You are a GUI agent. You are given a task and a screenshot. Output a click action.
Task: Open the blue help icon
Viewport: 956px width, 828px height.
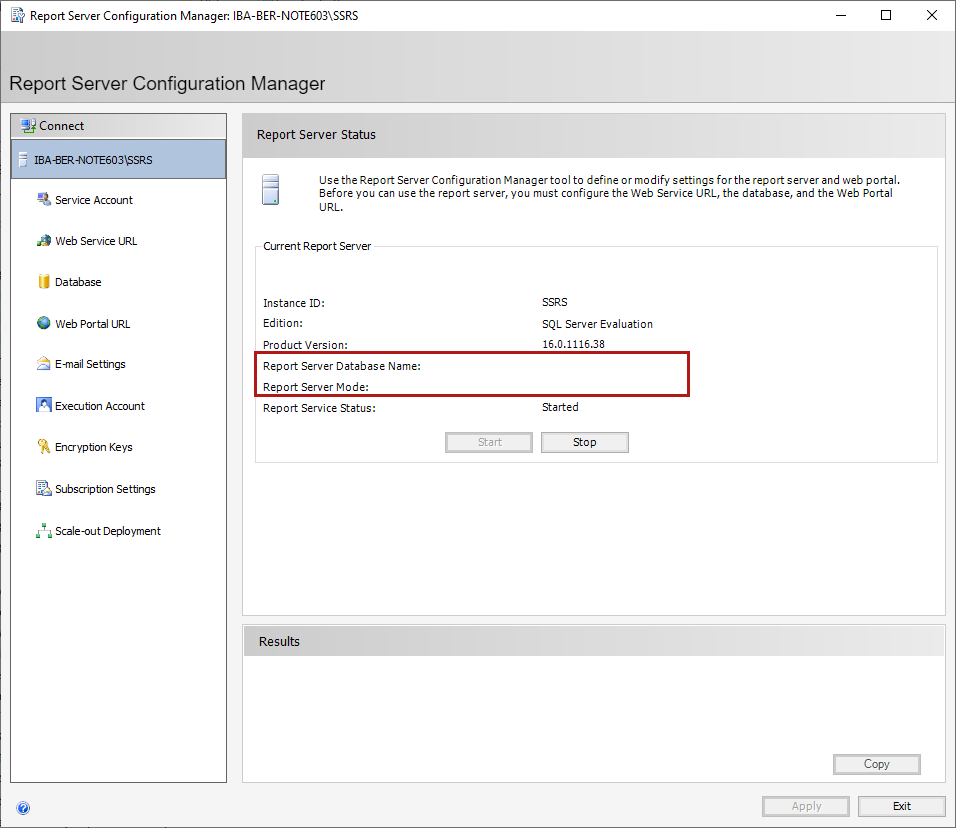[23, 808]
